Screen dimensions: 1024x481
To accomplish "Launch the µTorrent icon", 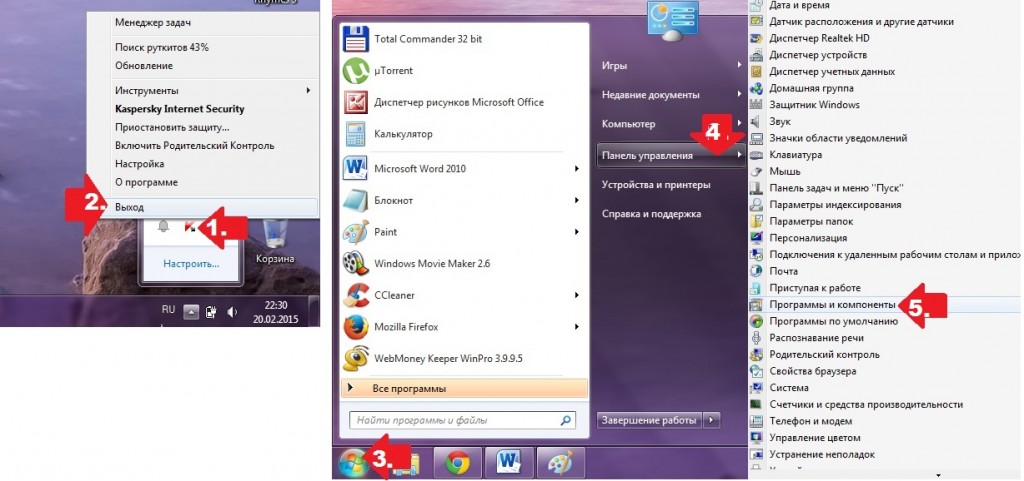I will pyautogui.click(x=356, y=70).
